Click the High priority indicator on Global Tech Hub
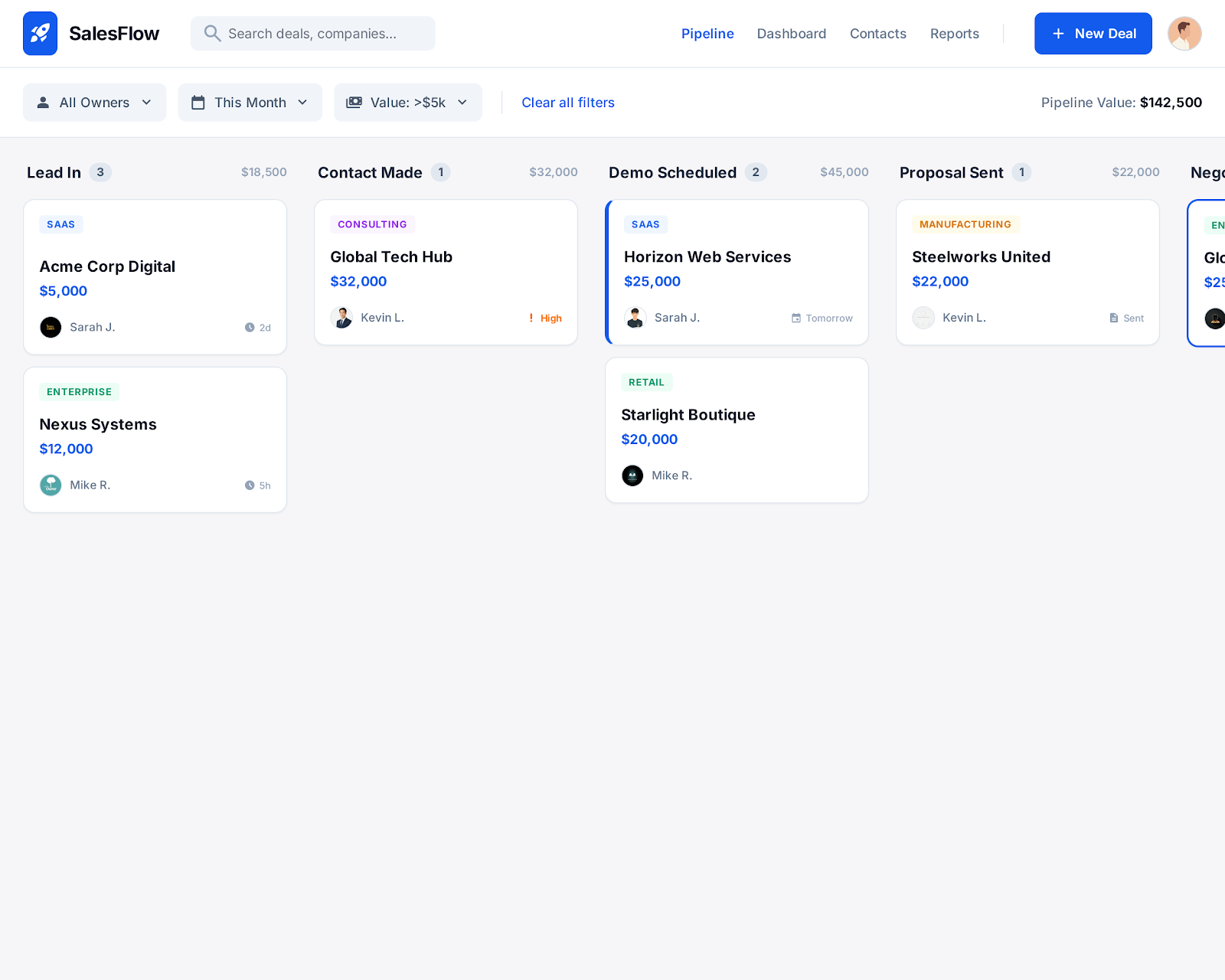Image resolution: width=1225 pixels, height=980 pixels. click(x=544, y=318)
